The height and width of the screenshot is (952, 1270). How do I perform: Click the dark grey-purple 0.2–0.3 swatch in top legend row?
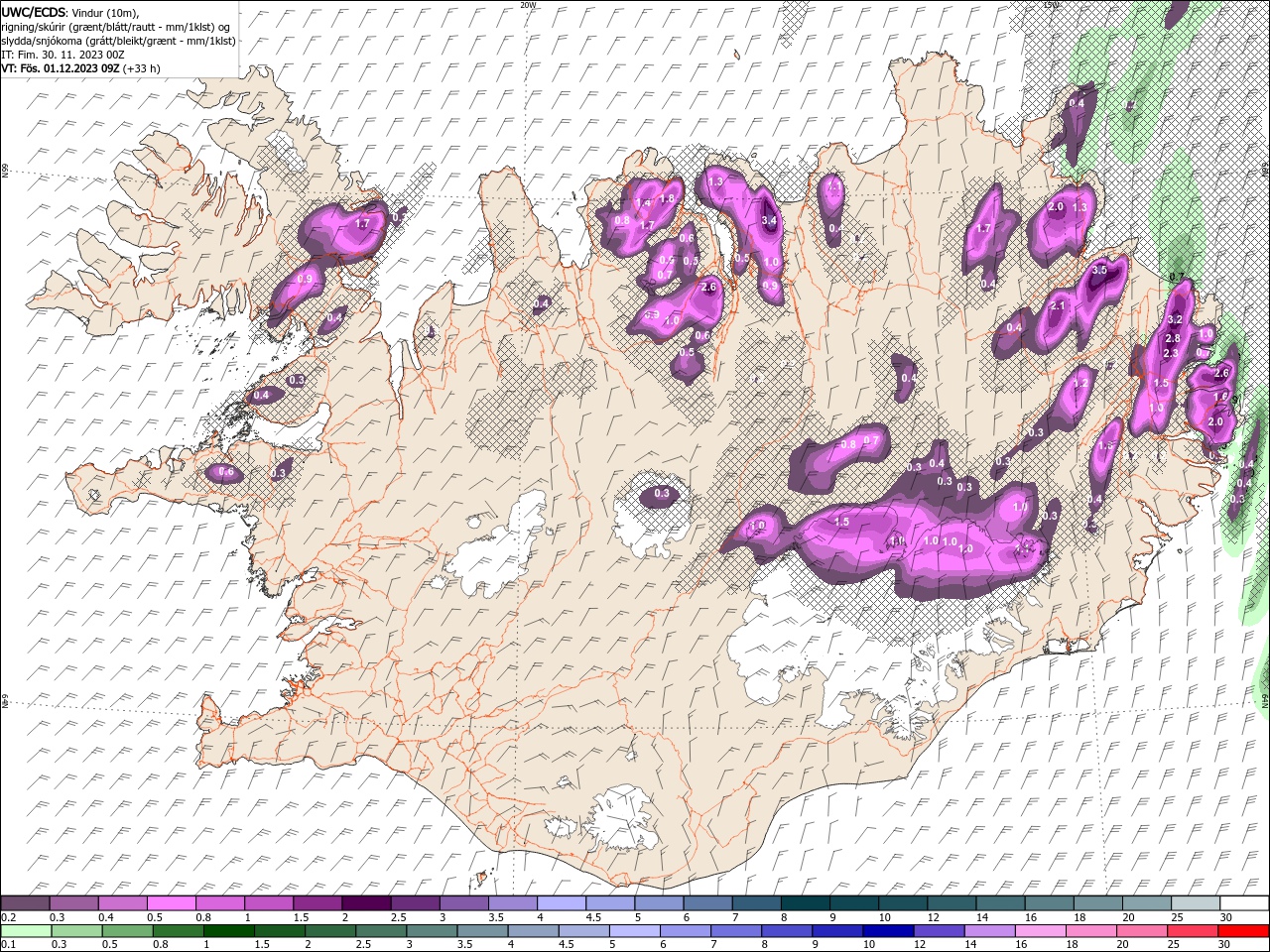pos(25,903)
